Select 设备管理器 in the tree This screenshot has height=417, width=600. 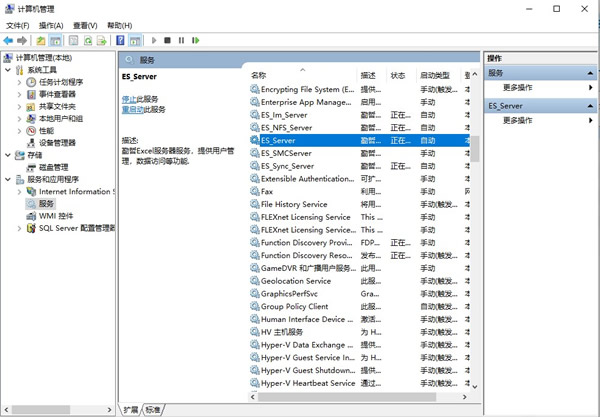(57, 143)
